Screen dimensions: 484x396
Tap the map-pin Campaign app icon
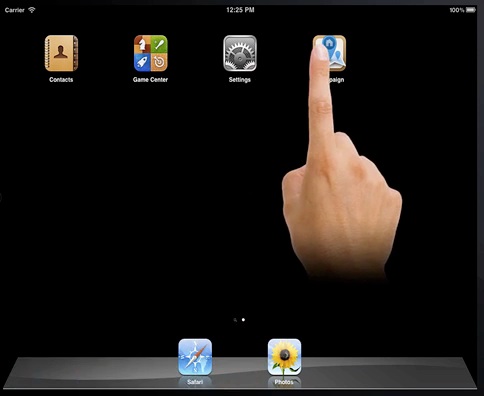point(329,53)
